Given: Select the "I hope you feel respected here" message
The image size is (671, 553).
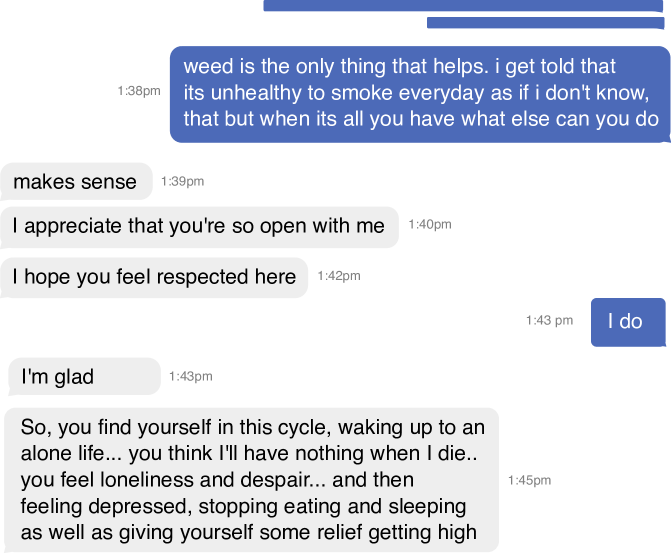Looking at the screenshot, I should [155, 276].
